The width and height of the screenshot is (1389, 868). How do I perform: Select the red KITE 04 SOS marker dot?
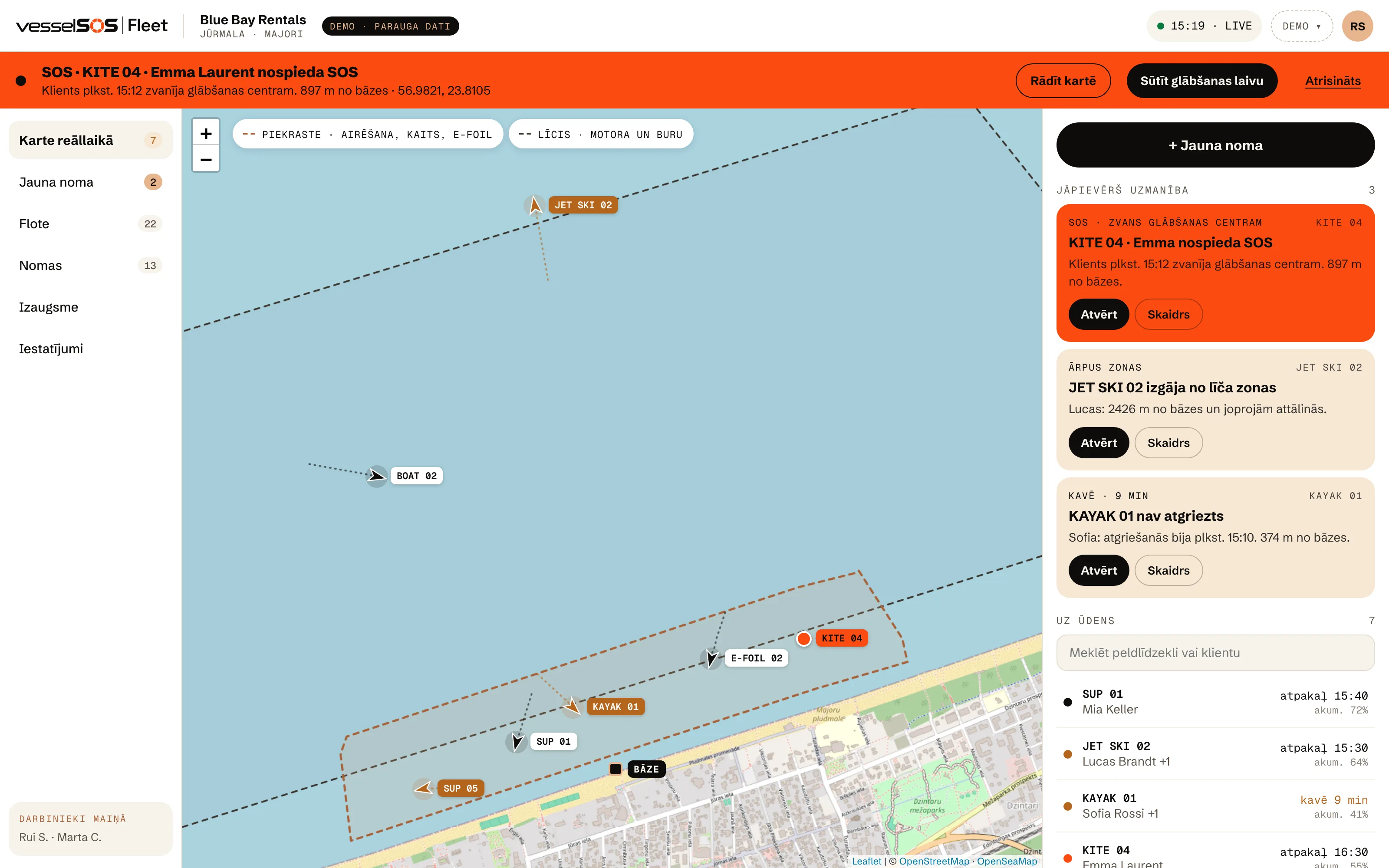click(803, 638)
